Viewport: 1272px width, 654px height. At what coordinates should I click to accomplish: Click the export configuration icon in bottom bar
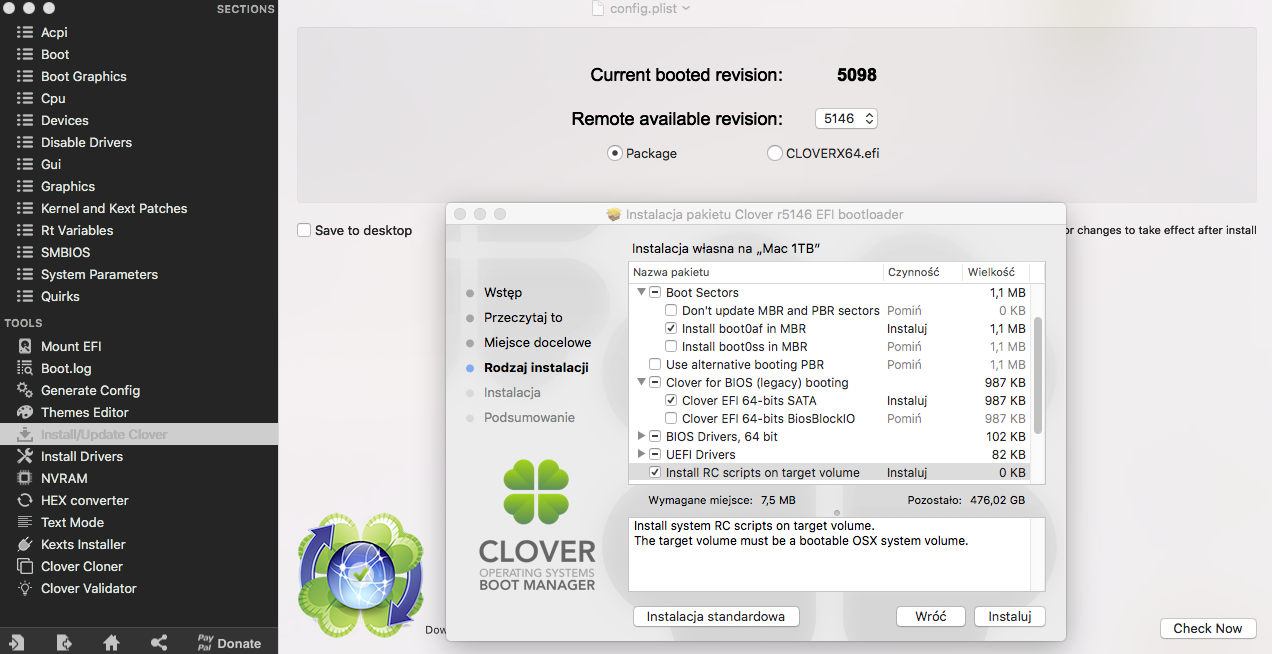(64, 642)
